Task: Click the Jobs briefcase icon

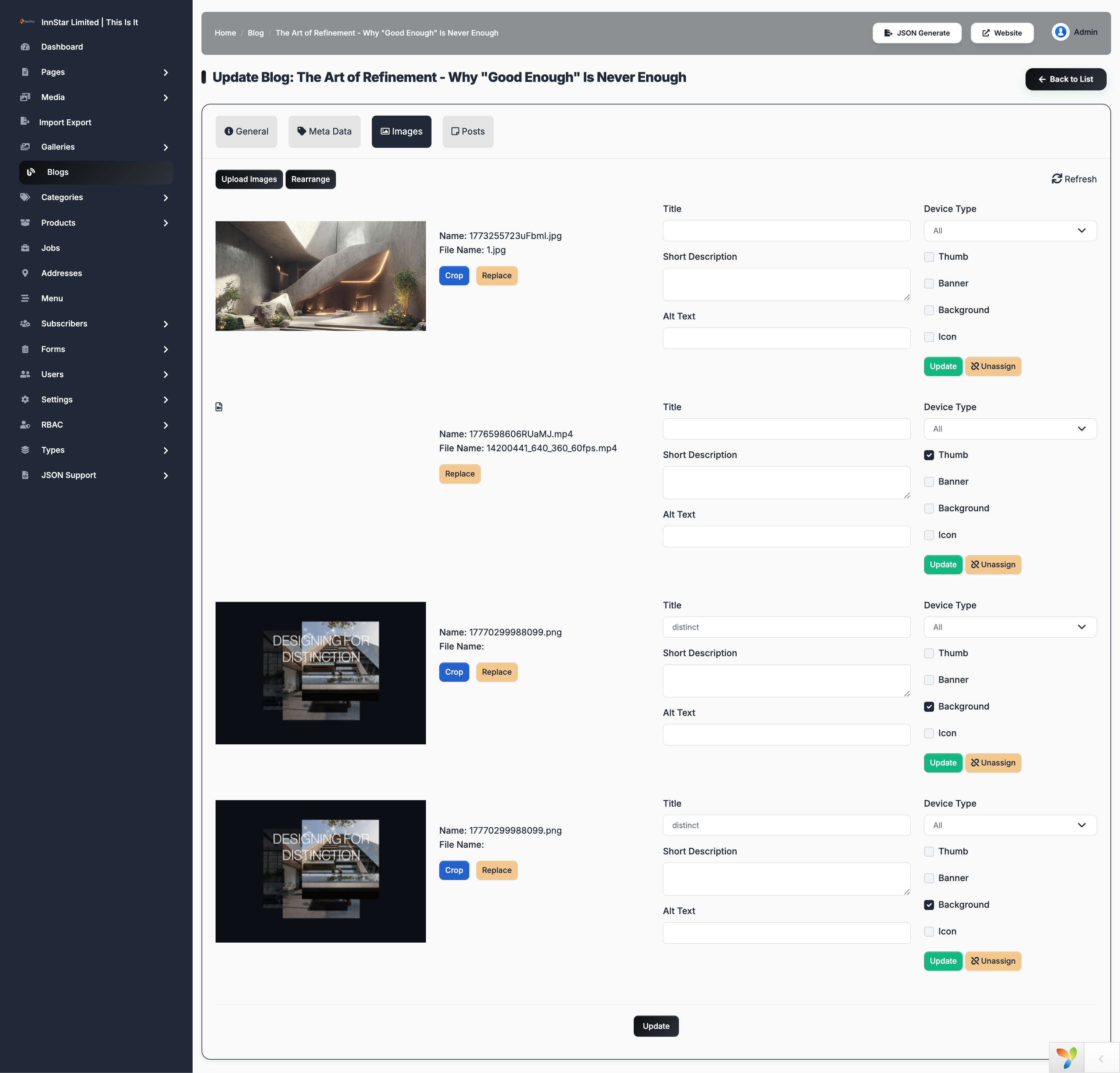Action: [x=25, y=248]
